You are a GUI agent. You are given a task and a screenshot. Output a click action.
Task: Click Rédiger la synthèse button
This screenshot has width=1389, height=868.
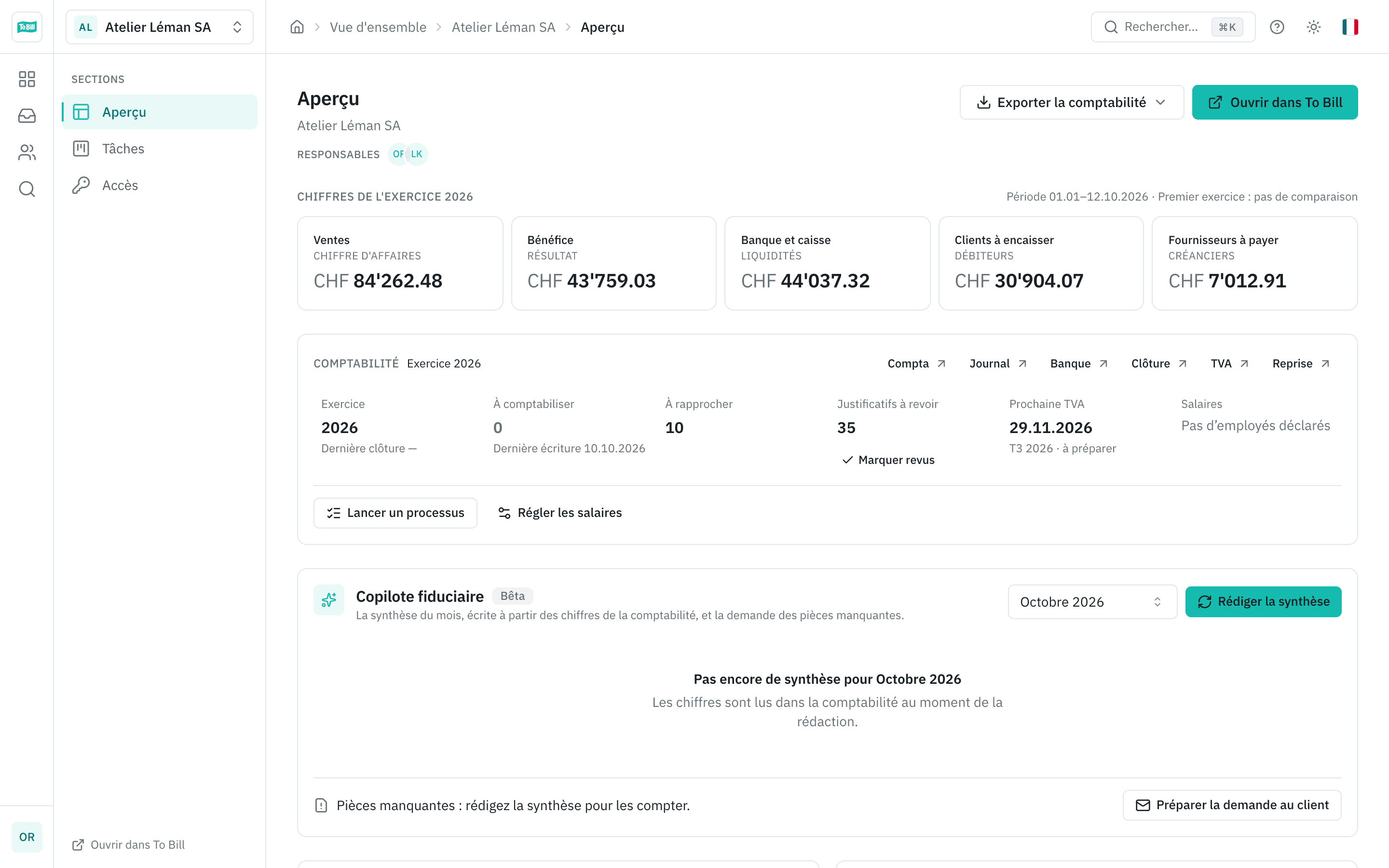1263,601
